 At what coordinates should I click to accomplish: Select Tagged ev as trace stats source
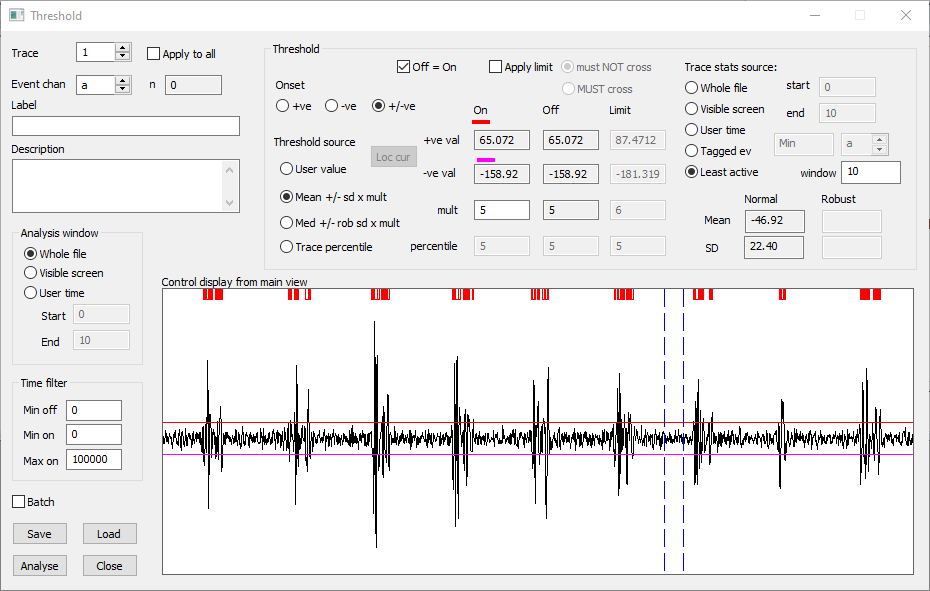691,150
